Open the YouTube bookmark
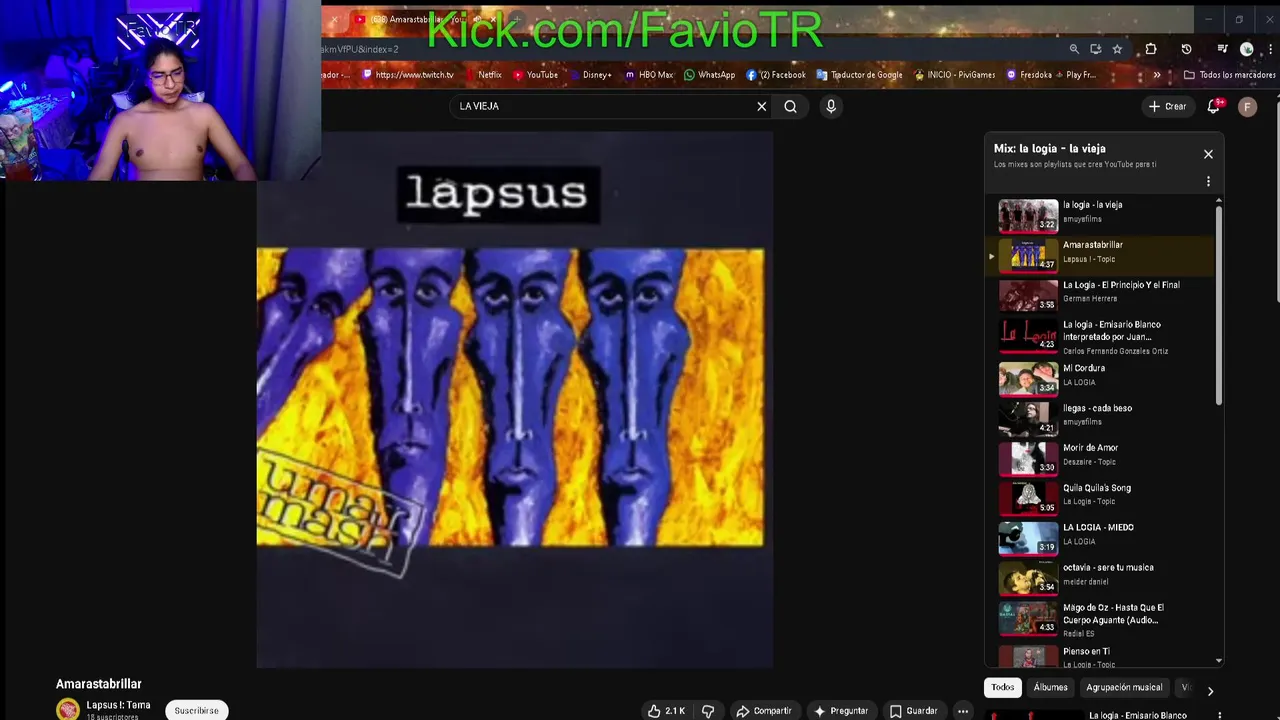The height and width of the screenshot is (720, 1280). pos(535,75)
